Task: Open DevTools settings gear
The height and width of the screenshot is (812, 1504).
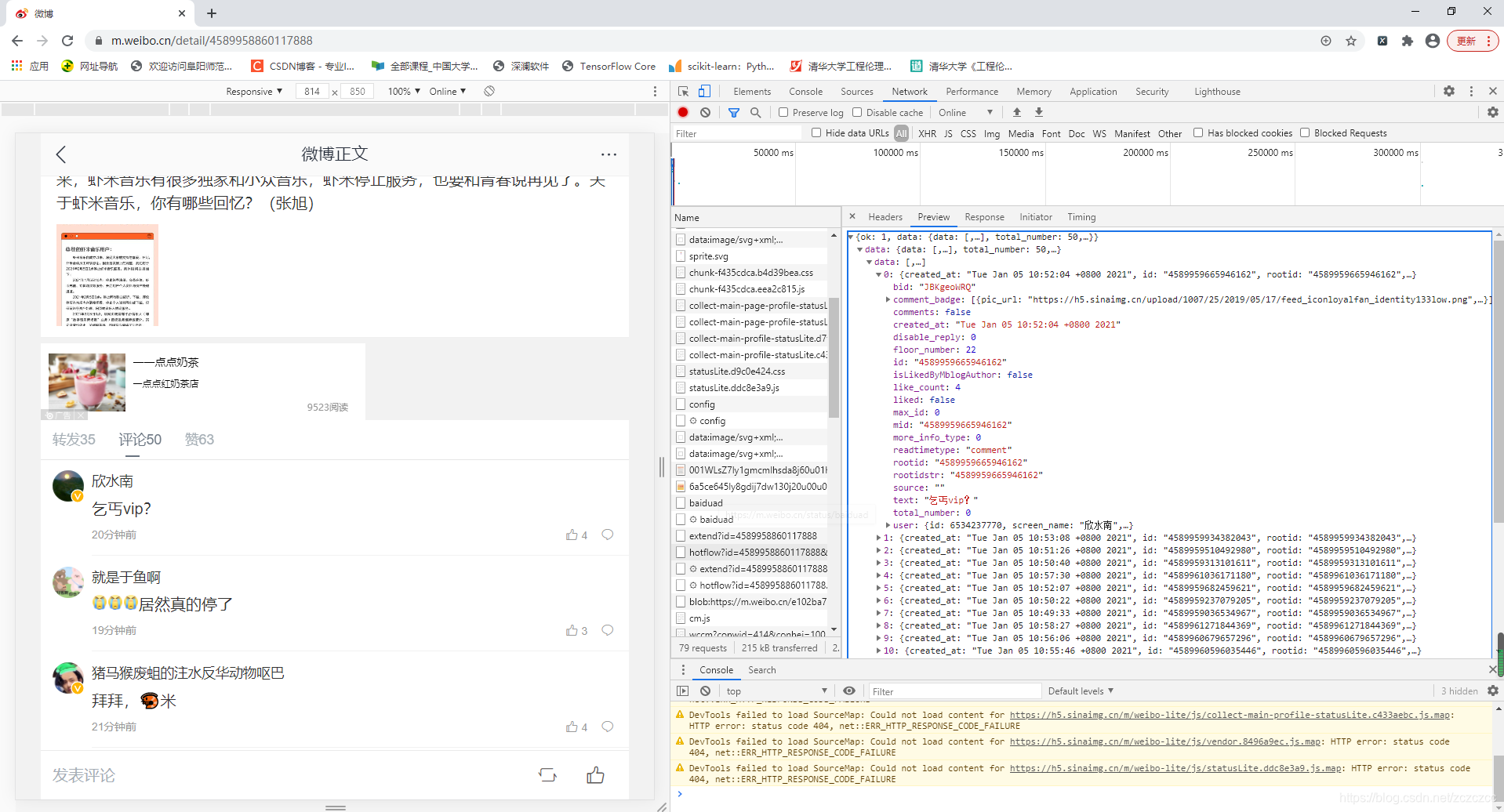Action: coord(1449,91)
